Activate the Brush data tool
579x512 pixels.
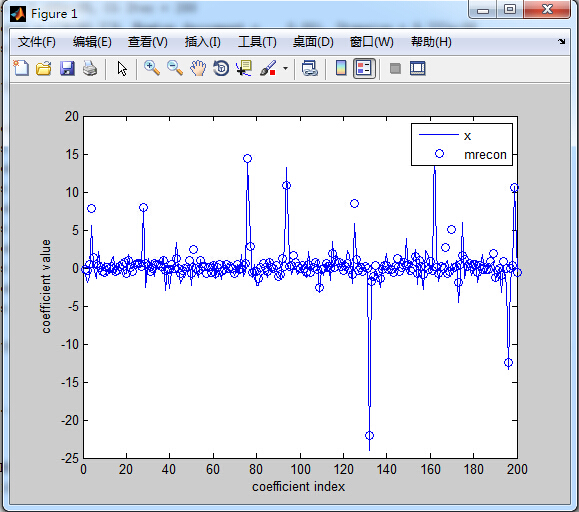(268, 68)
